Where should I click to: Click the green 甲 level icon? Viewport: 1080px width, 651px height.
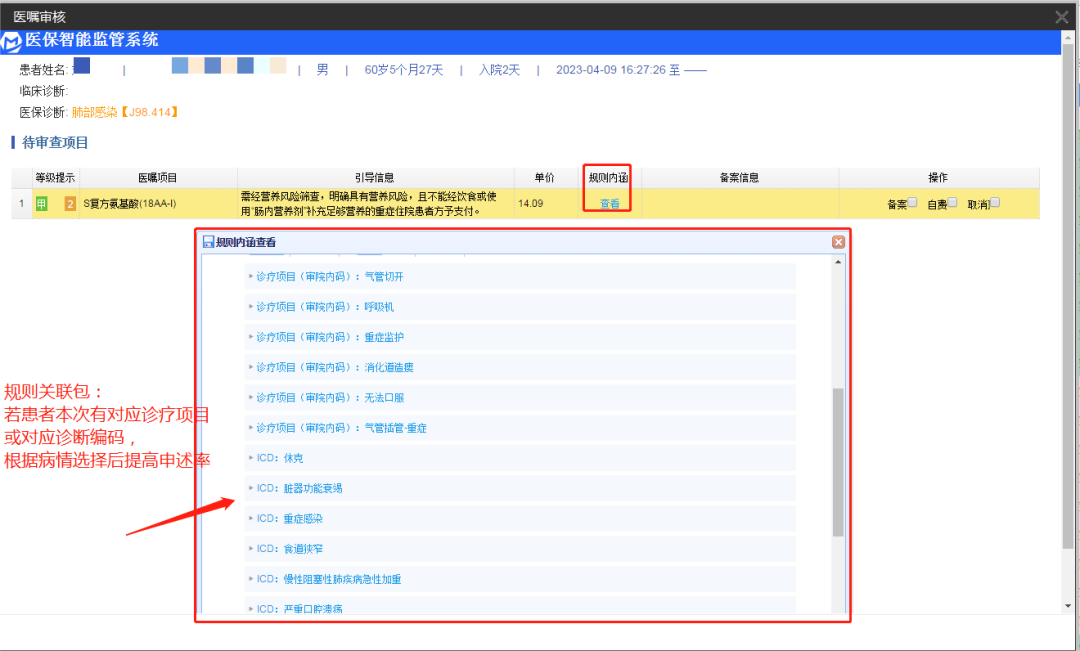tap(41, 204)
